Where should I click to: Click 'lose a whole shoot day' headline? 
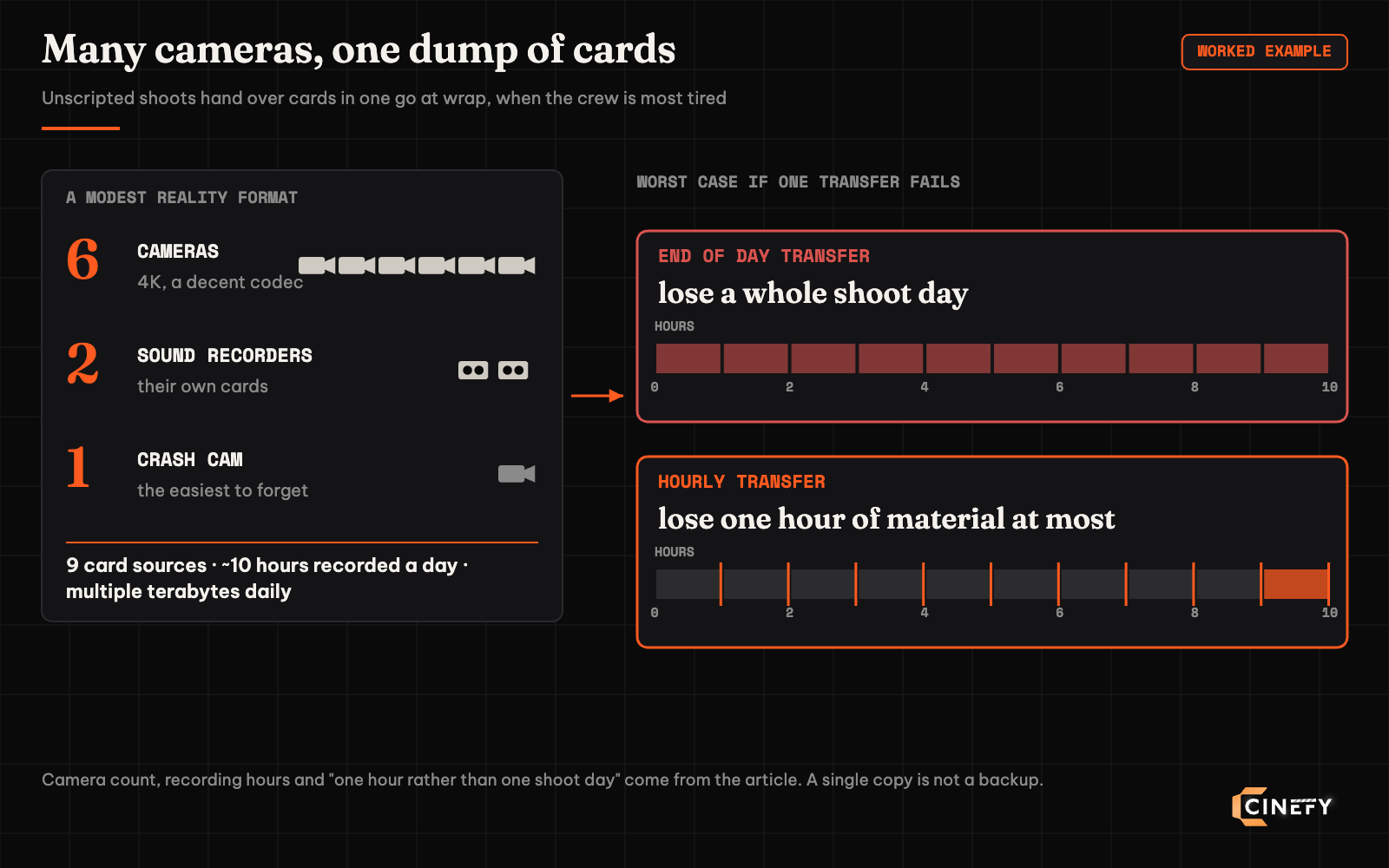(813, 293)
